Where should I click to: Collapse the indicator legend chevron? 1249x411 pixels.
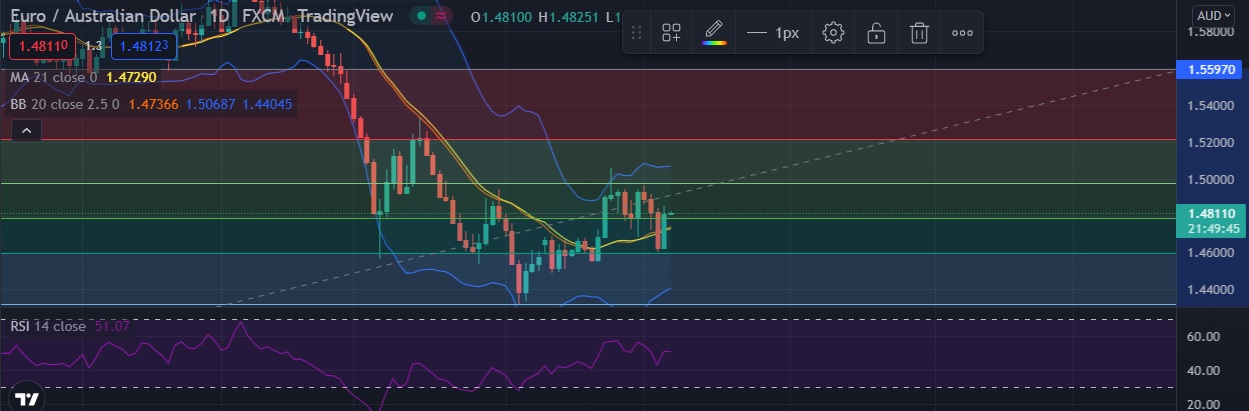[x=27, y=130]
